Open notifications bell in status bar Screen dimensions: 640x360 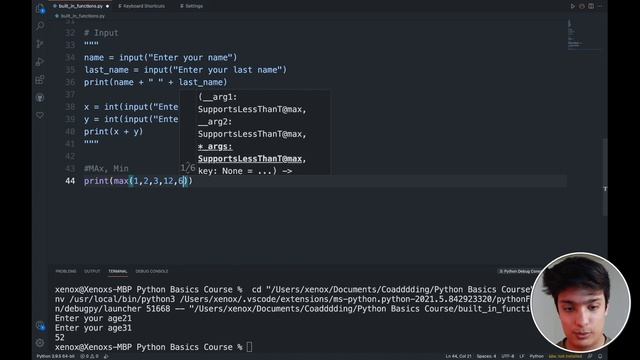[600, 356]
